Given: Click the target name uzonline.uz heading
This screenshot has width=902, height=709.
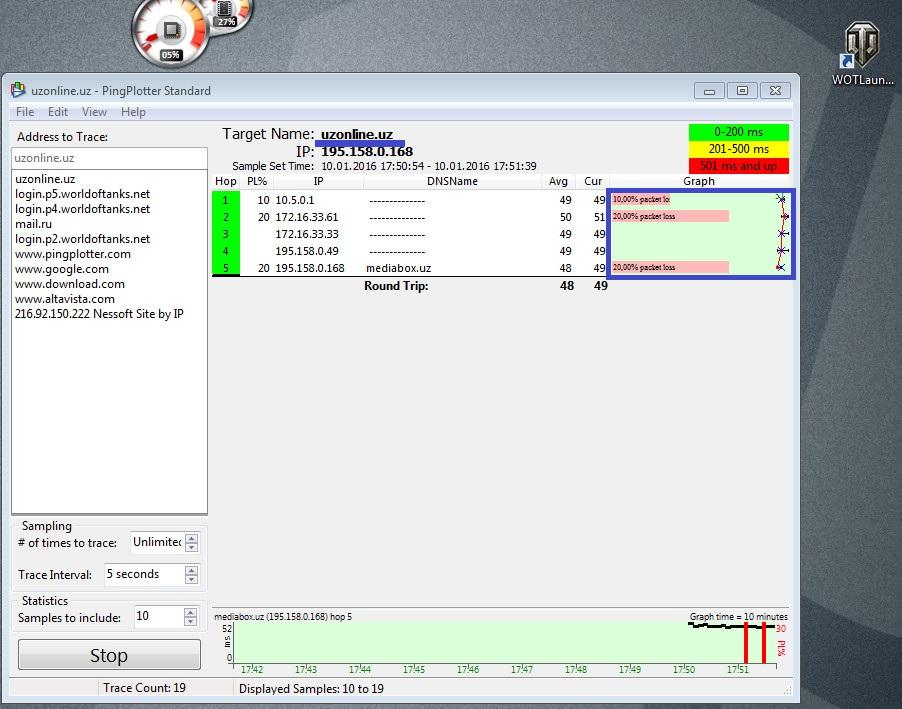Looking at the screenshot, I should tap(357, 135).
